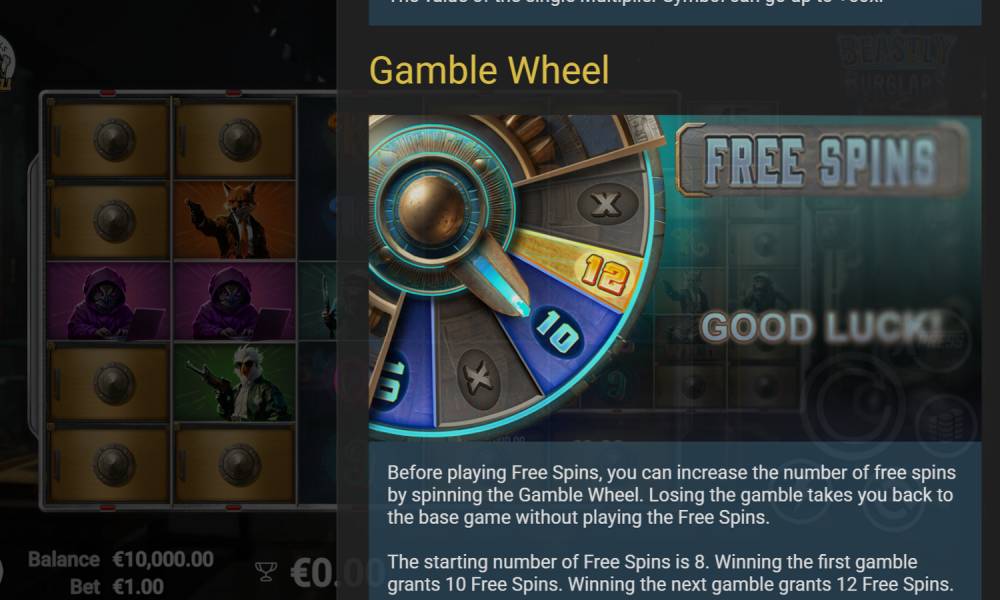Viewport: 1000px width, 600px height.
Task: Click the Gamble Wheel heading
Action: 489,70
